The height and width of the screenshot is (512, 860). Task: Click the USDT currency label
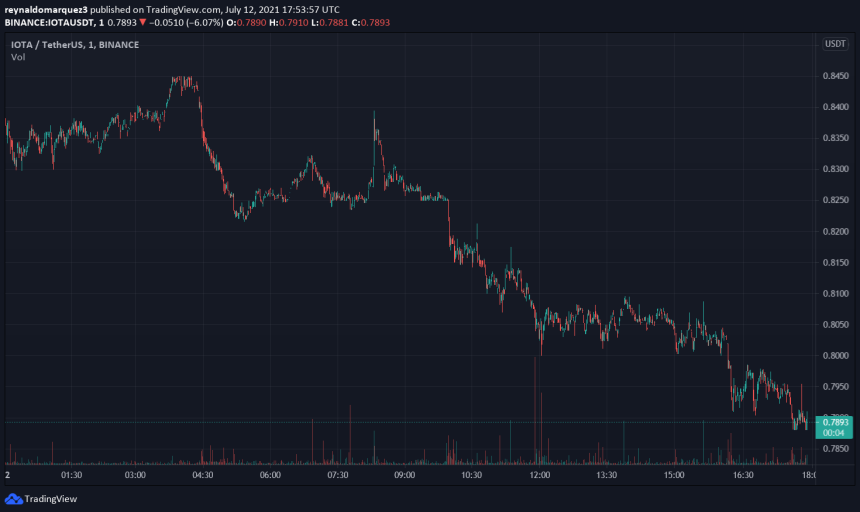tap(835, 44)
